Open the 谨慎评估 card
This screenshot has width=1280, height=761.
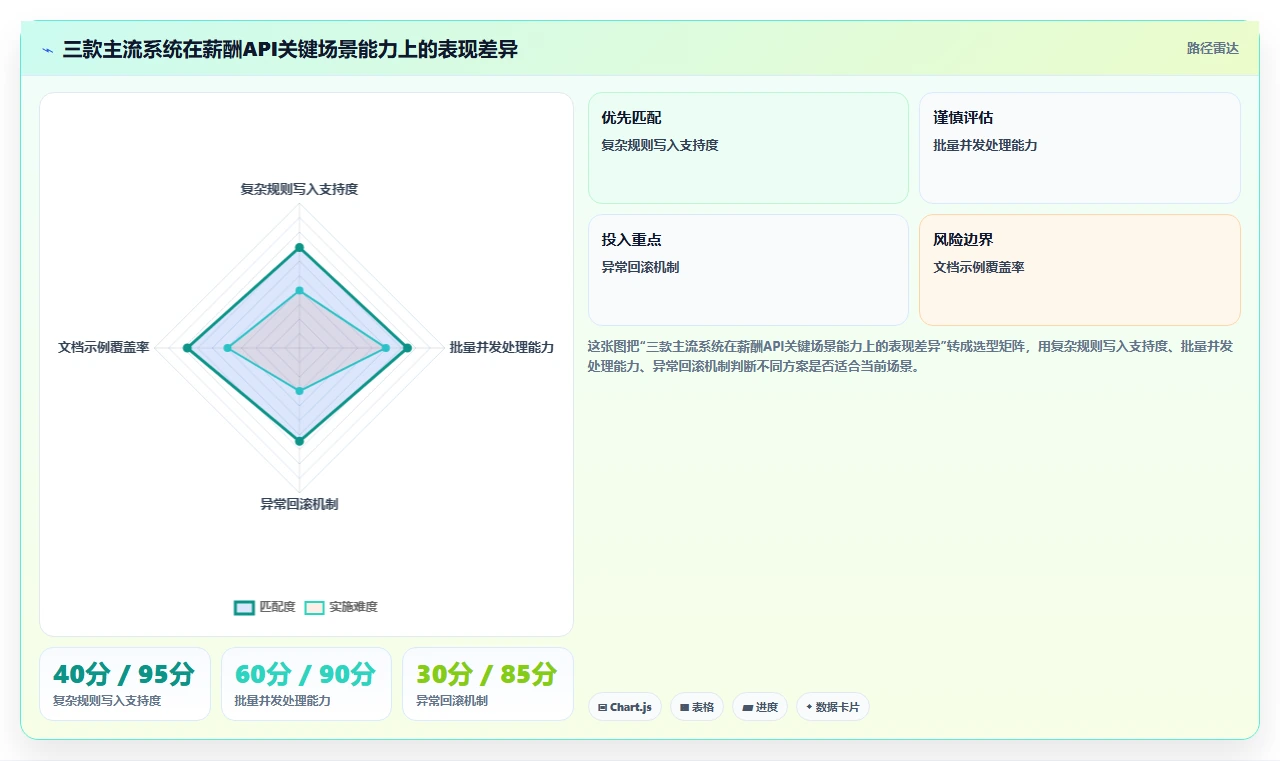click(x=1080, y=148)
